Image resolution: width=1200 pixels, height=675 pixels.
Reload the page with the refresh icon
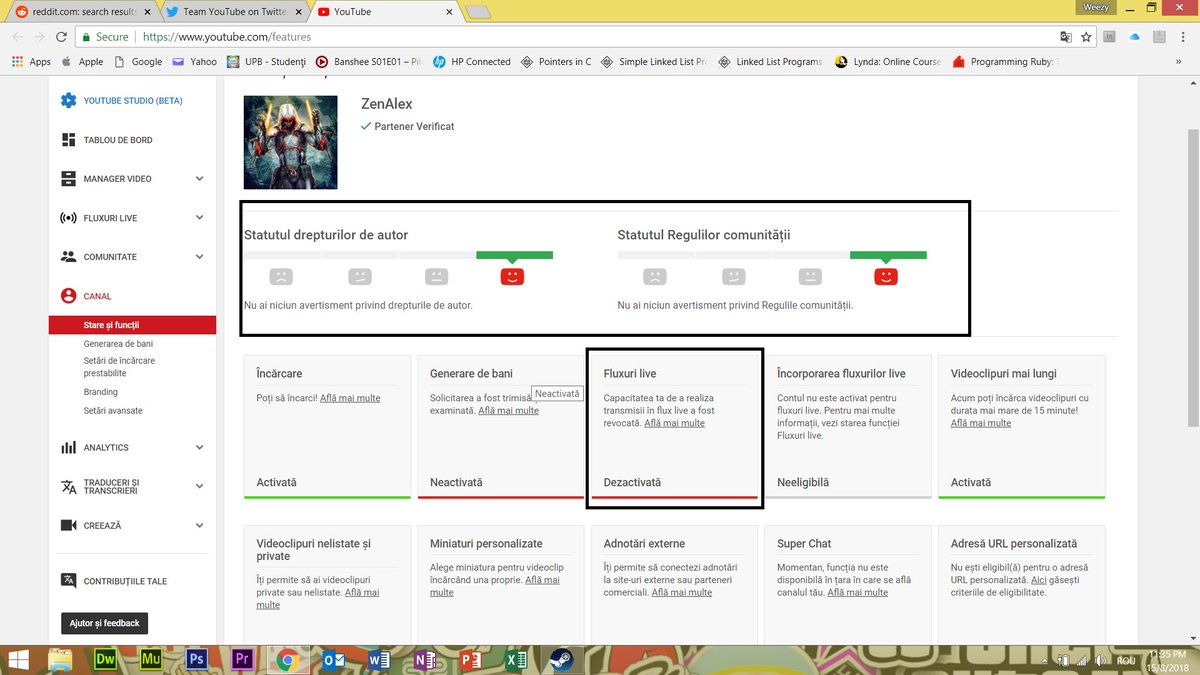click(x=62, y=37)
